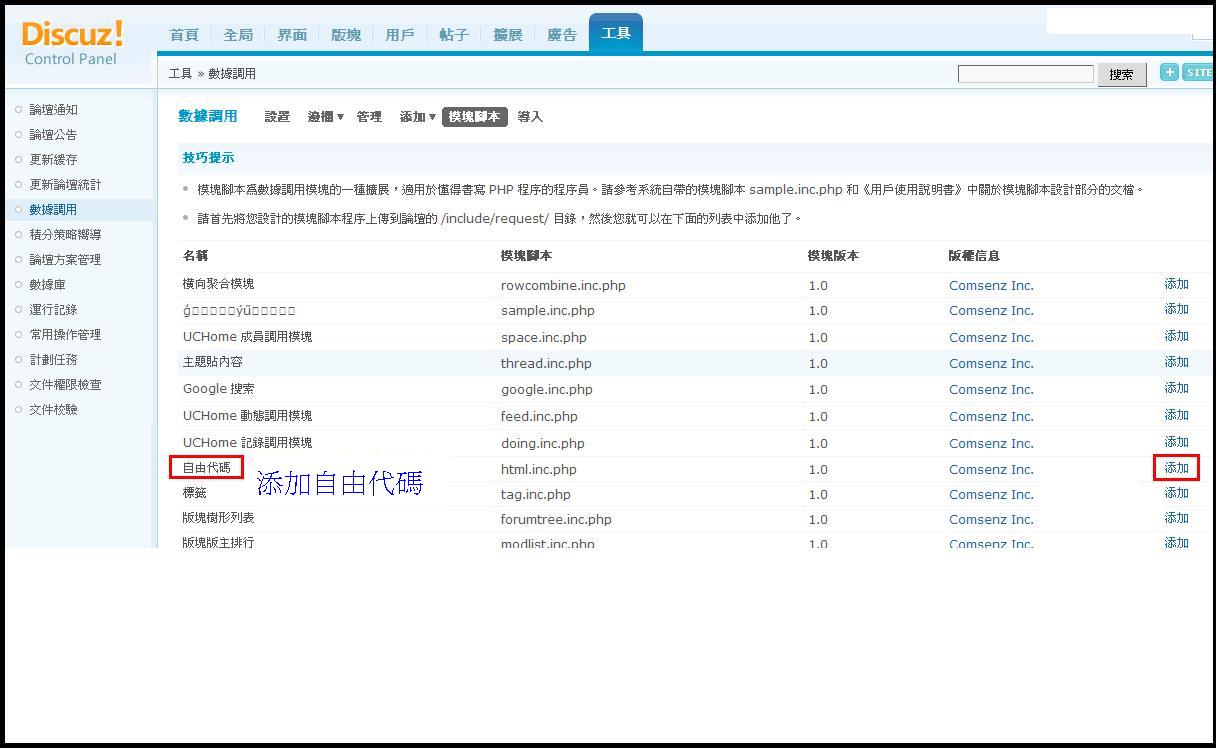The height and width of the screenshot is (748, 1216).
Task: Open the 擴展 top navigation tab
Action: pos(508,35)
